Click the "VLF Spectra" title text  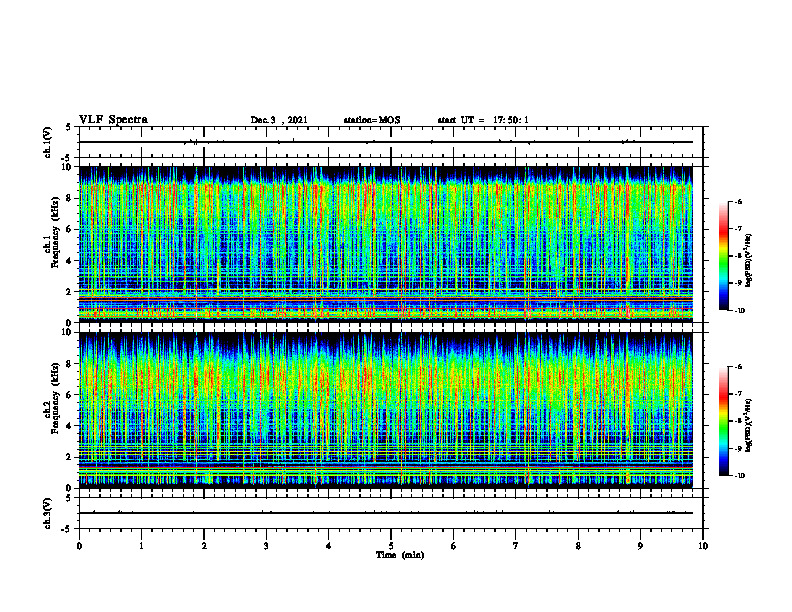click(113, 120)
